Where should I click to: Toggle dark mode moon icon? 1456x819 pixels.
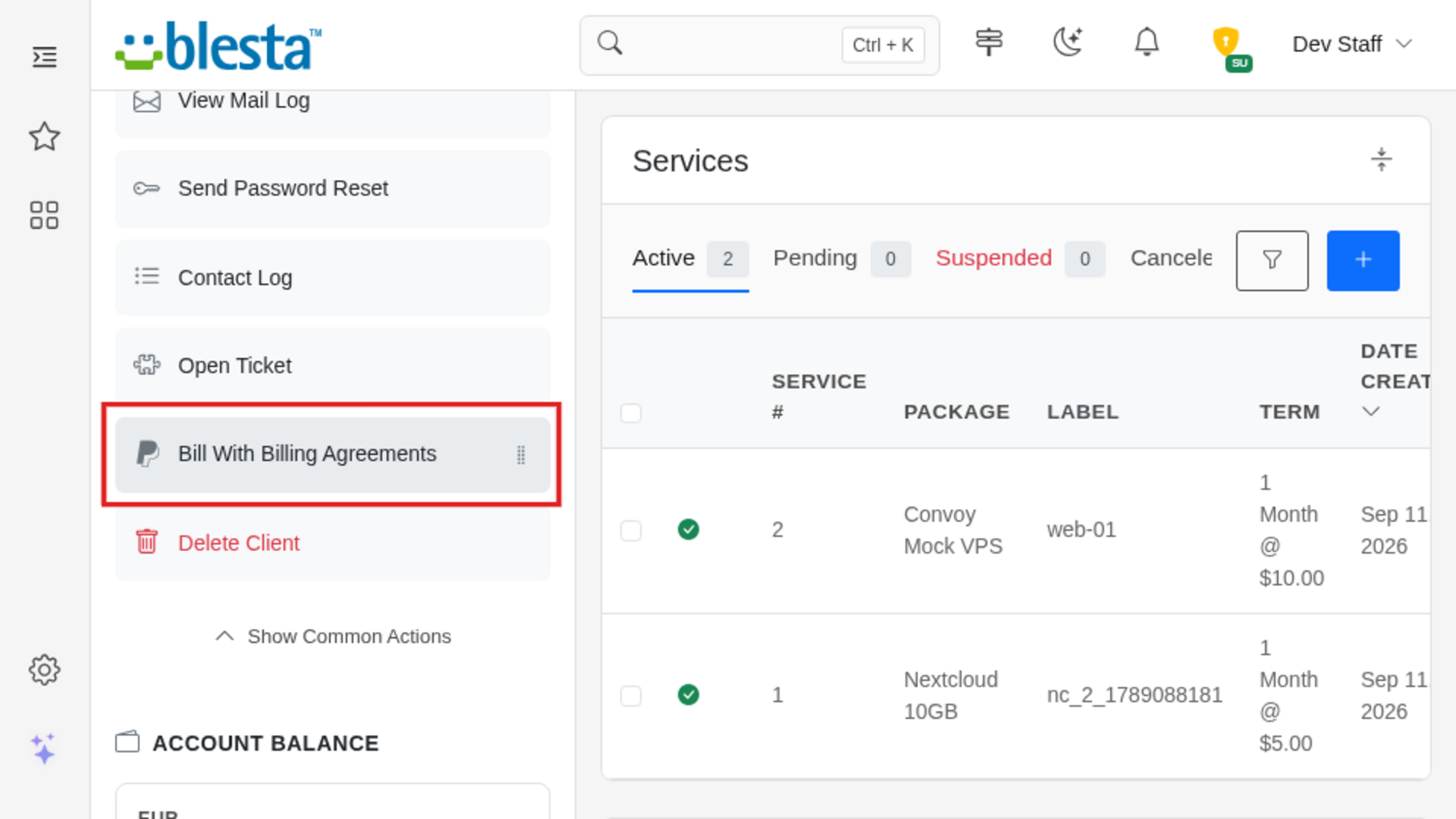tap(1068, 42)
